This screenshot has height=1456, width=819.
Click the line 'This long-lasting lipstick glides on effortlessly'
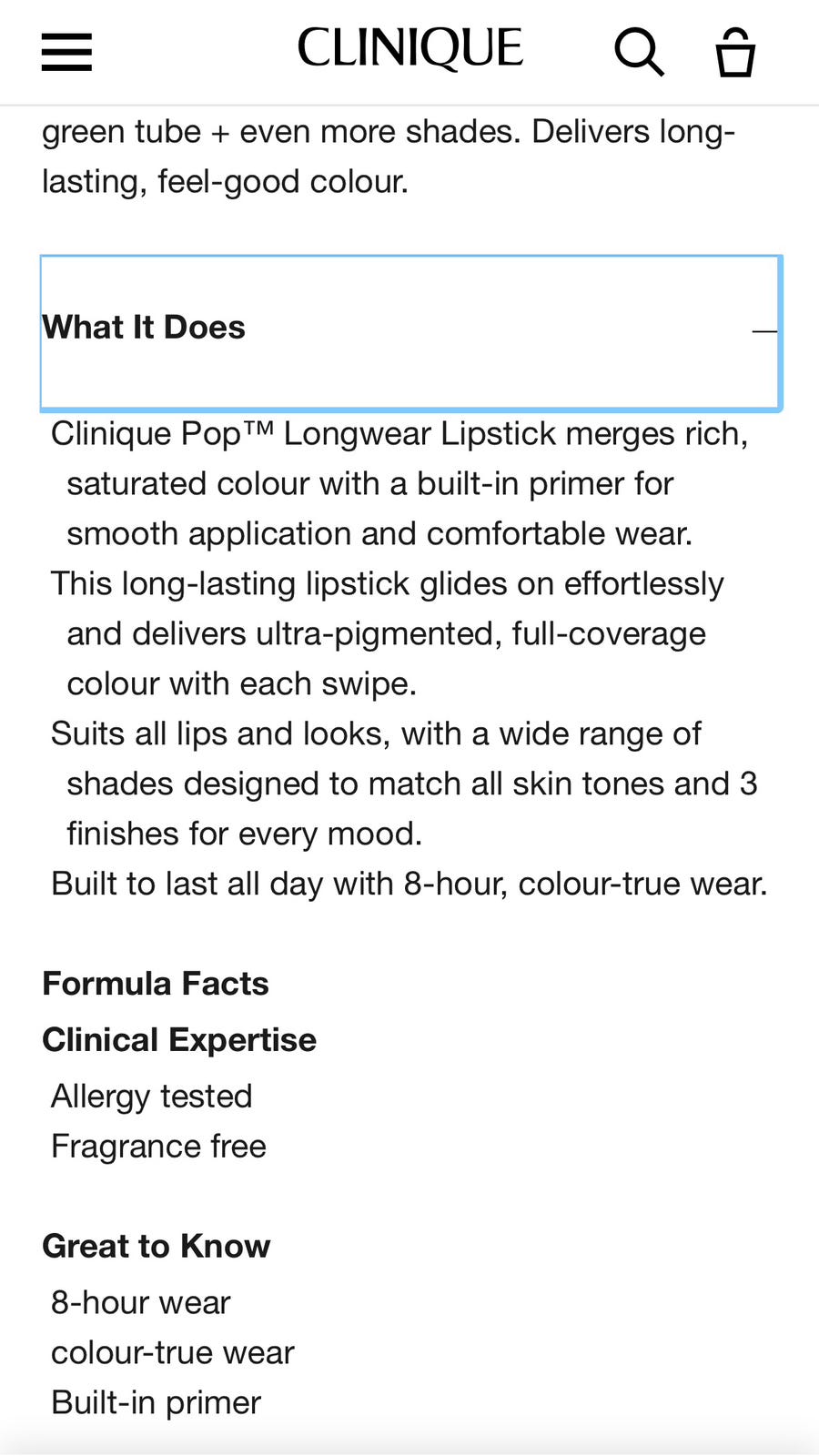(388, 584)
